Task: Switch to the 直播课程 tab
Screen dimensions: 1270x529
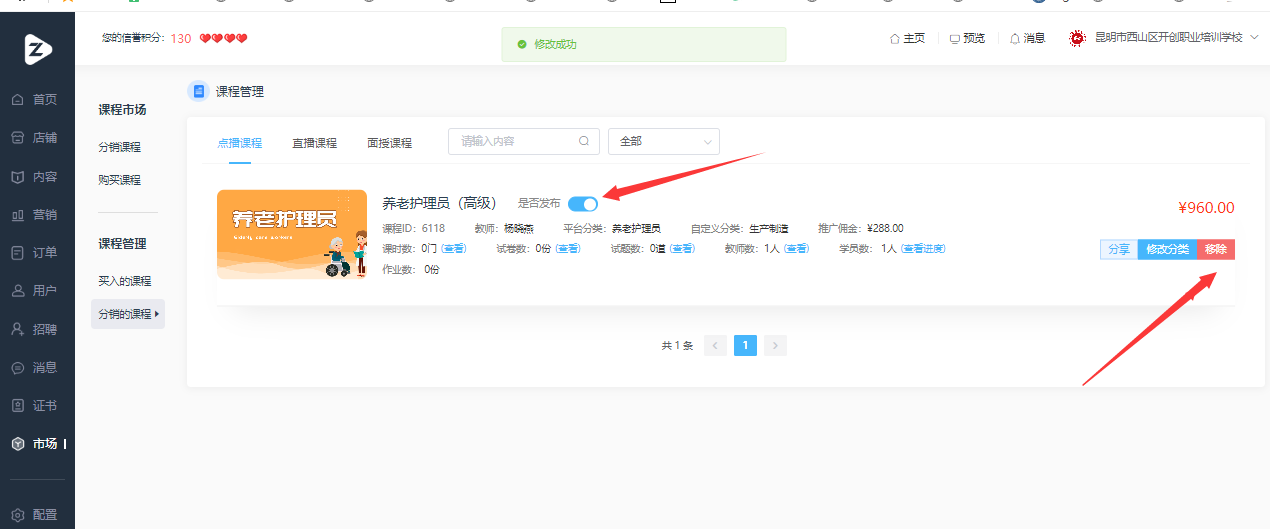Action: pos(315,142)
